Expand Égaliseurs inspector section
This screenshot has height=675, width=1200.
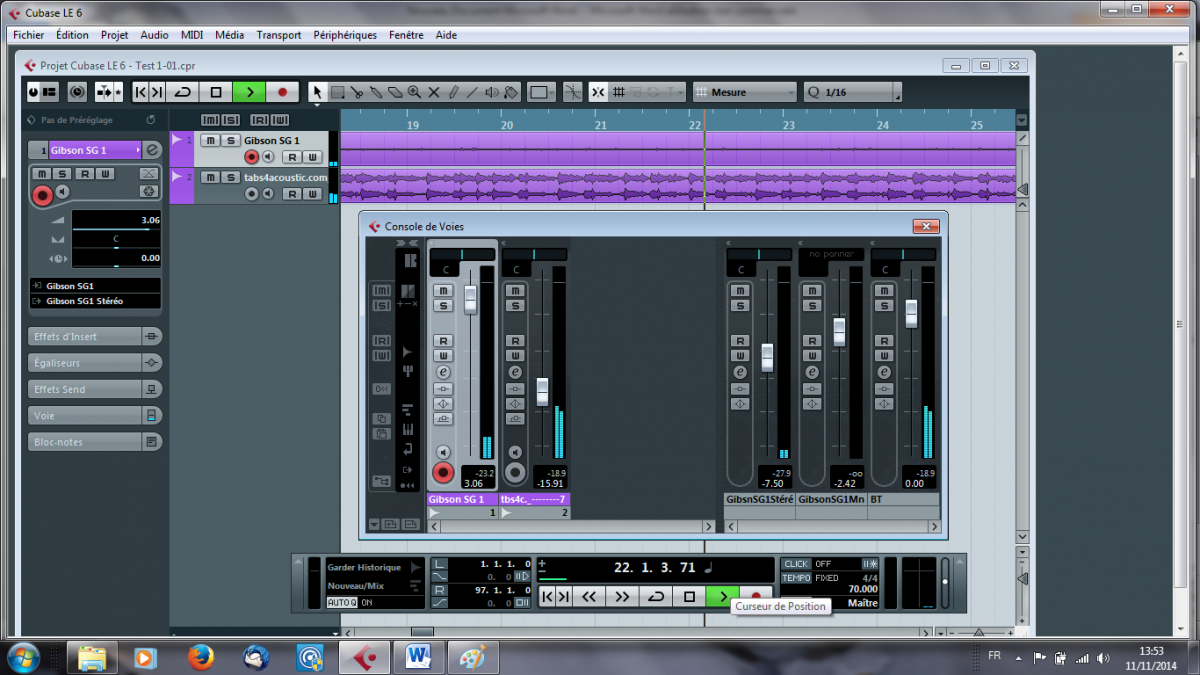coord(96,363)
